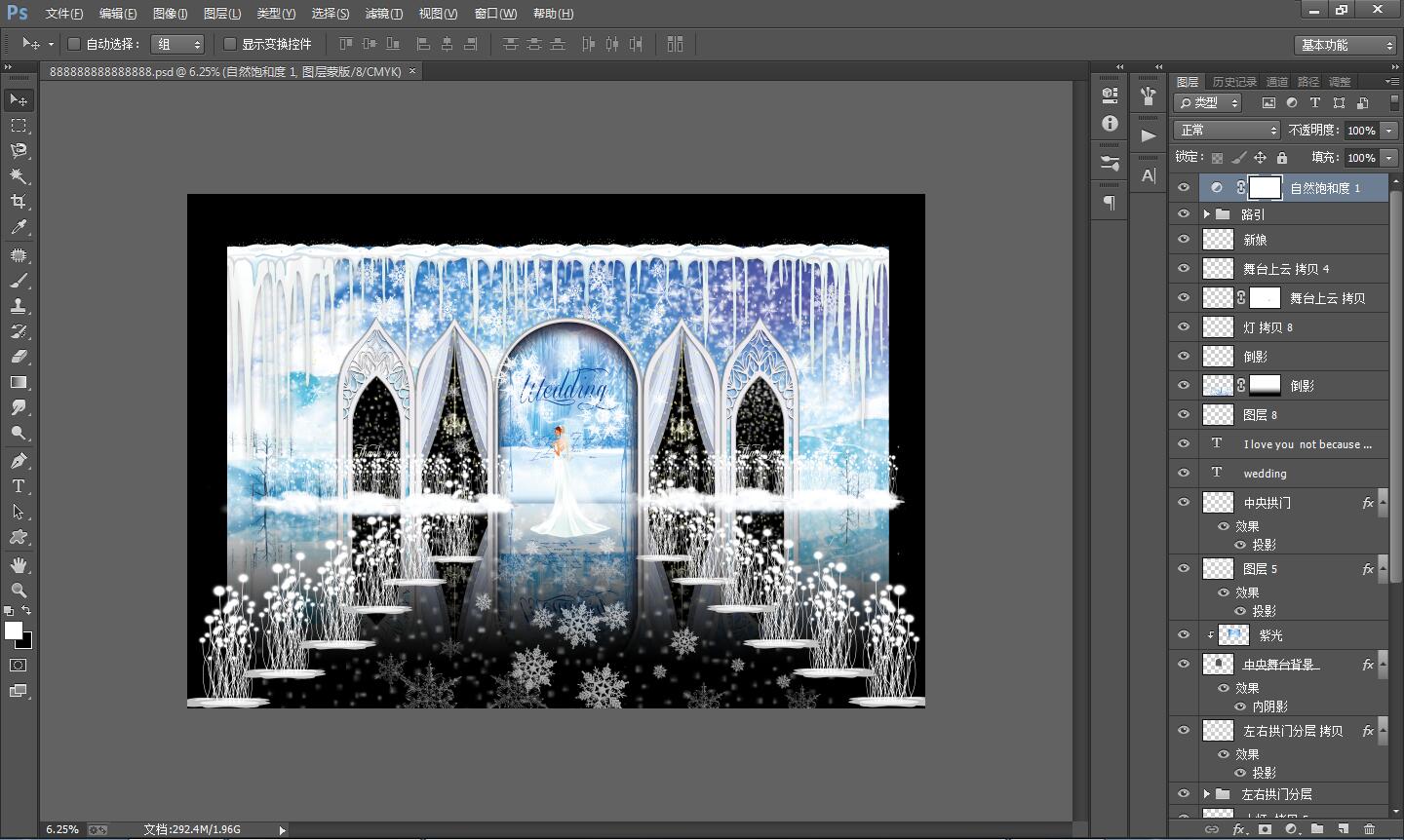Enable the 显示变换控件 checkbox
This screenshot has width=1404, height=840.
click(x=230, y=44)
